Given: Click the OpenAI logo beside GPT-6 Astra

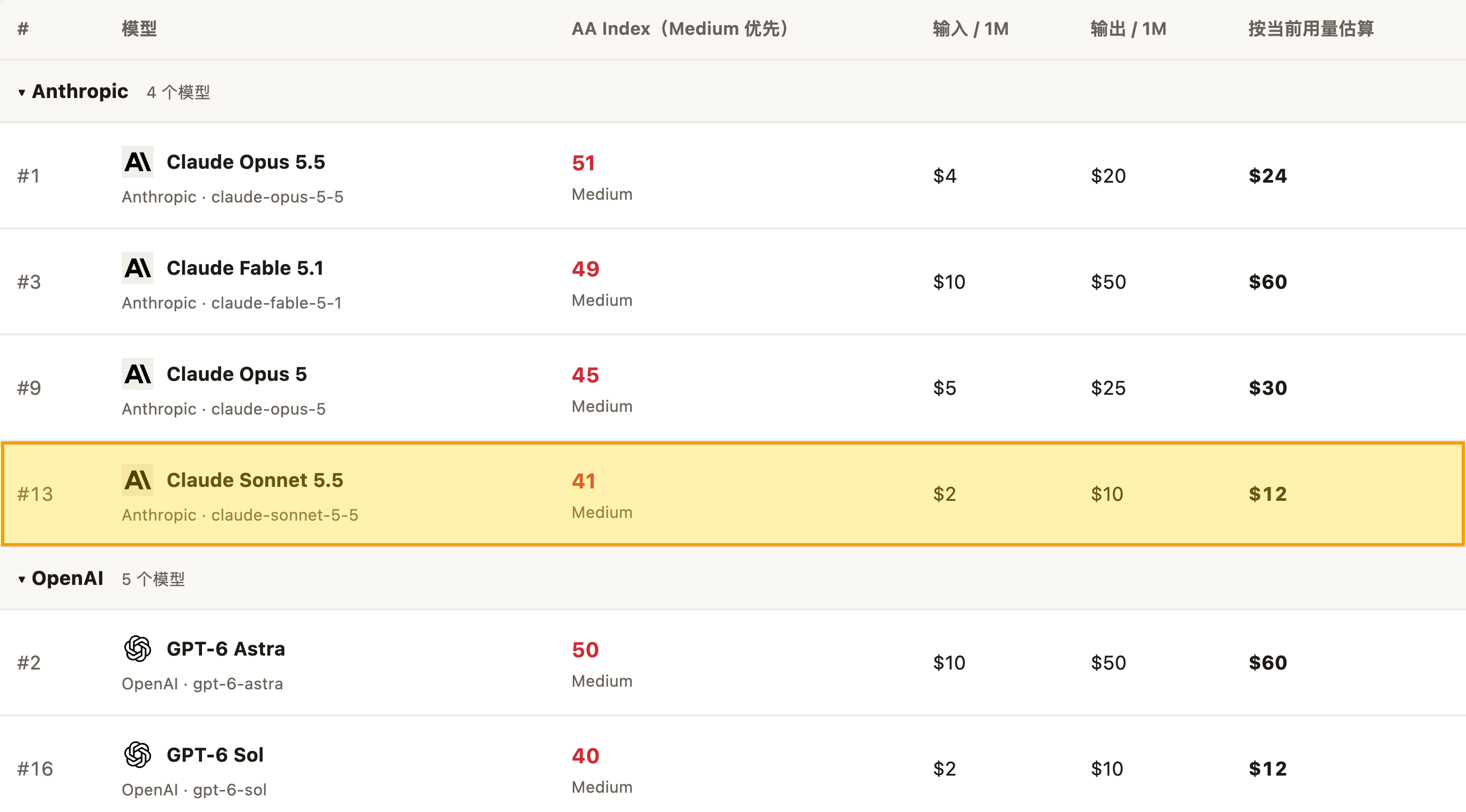Looking at the screenshot, I should (138, 649).
